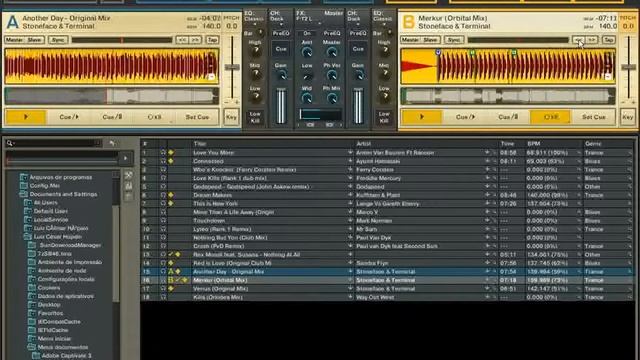The width and height of the screenshot is (640, 360).
Task: Preview track 5 Godspeed headphone icon
Action: (163, 187)
